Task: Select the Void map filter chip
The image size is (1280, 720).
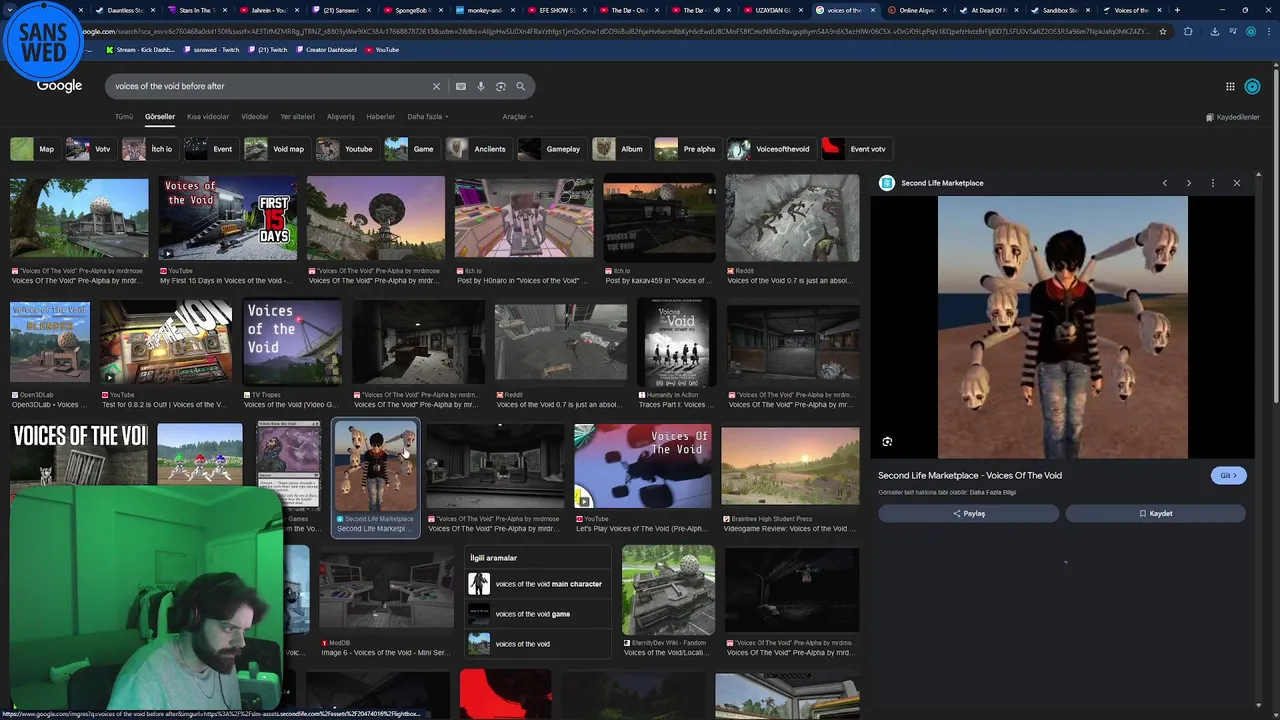Action: click(276, 149)
